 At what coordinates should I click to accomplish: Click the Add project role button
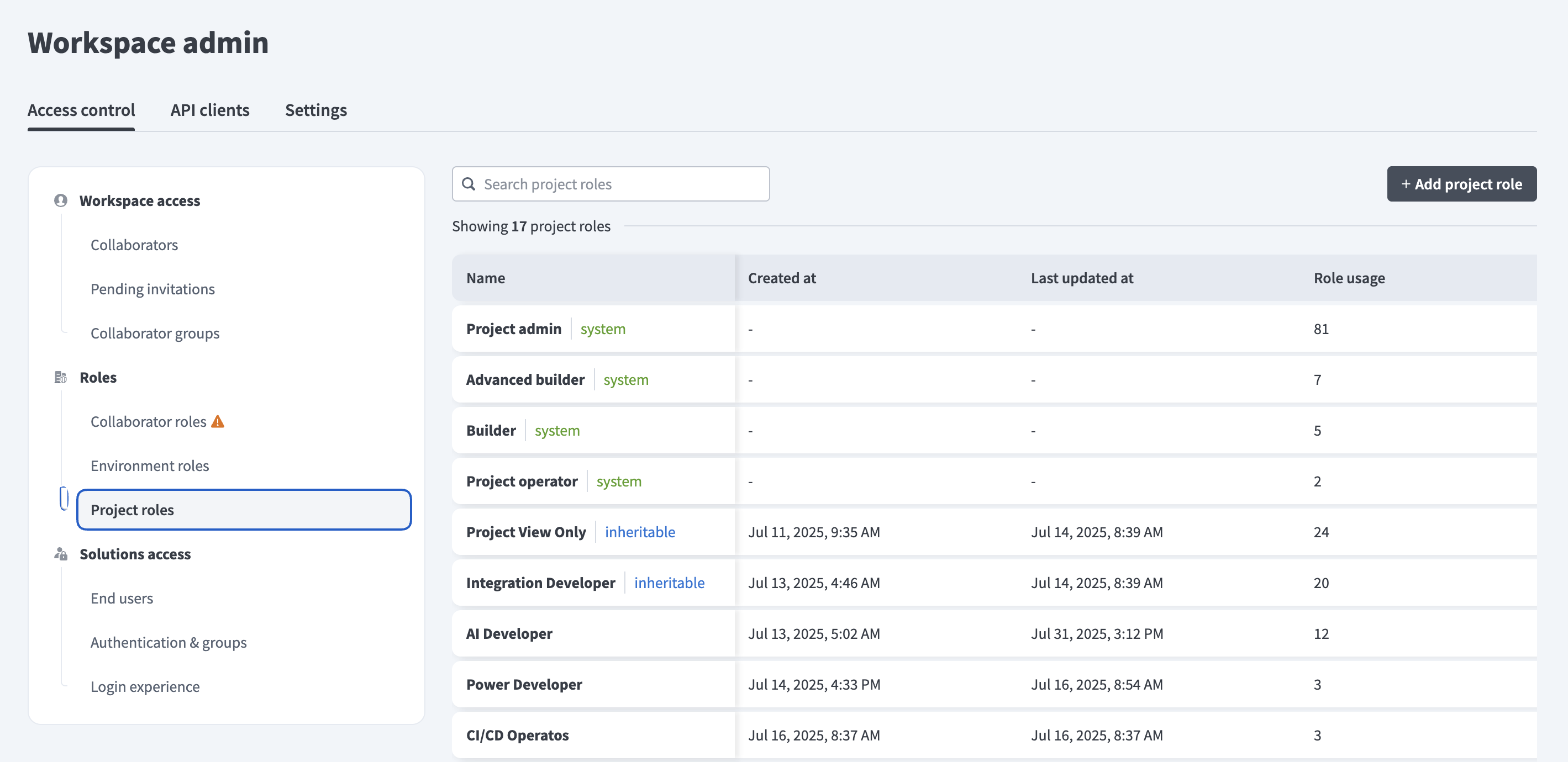point(1461,184)
